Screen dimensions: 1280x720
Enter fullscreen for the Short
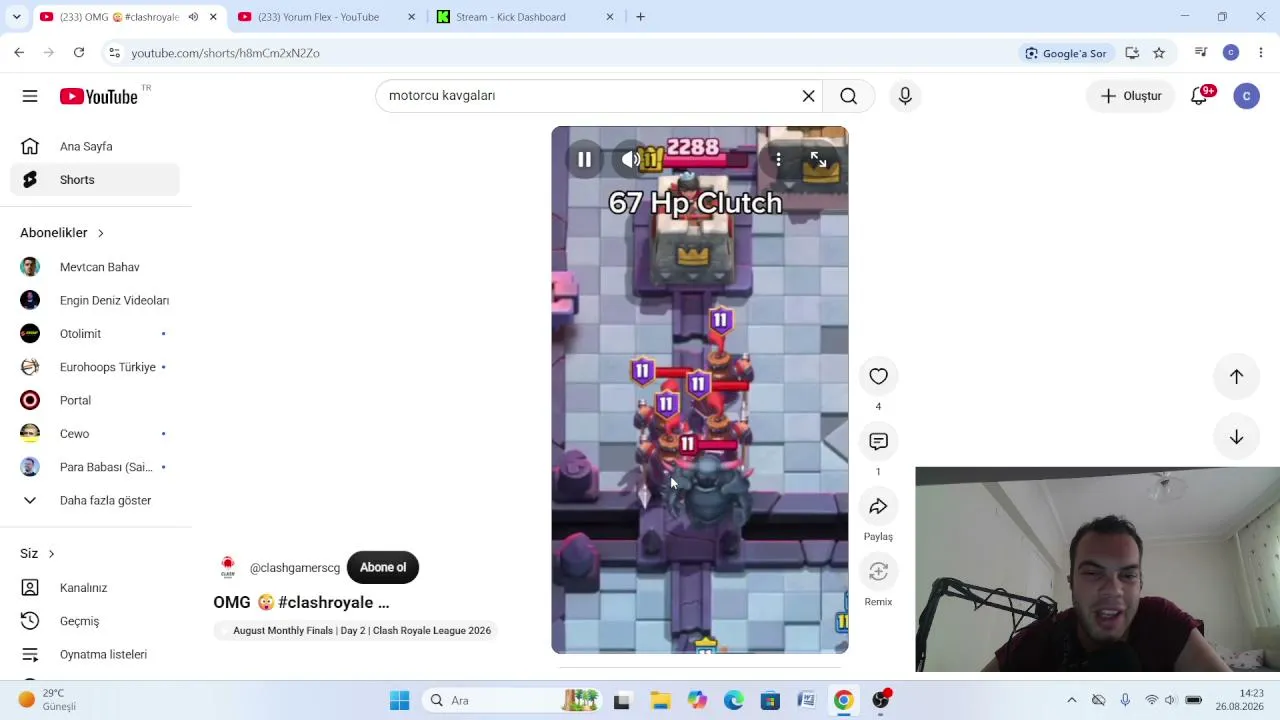[x=818, y=159]
